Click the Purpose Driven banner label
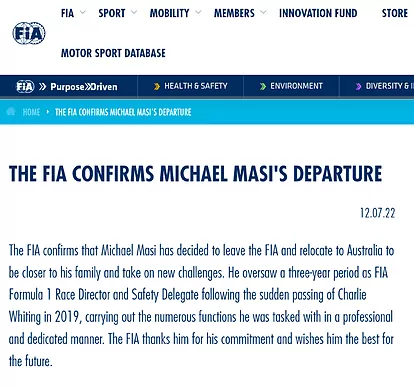 pos(84,87)
